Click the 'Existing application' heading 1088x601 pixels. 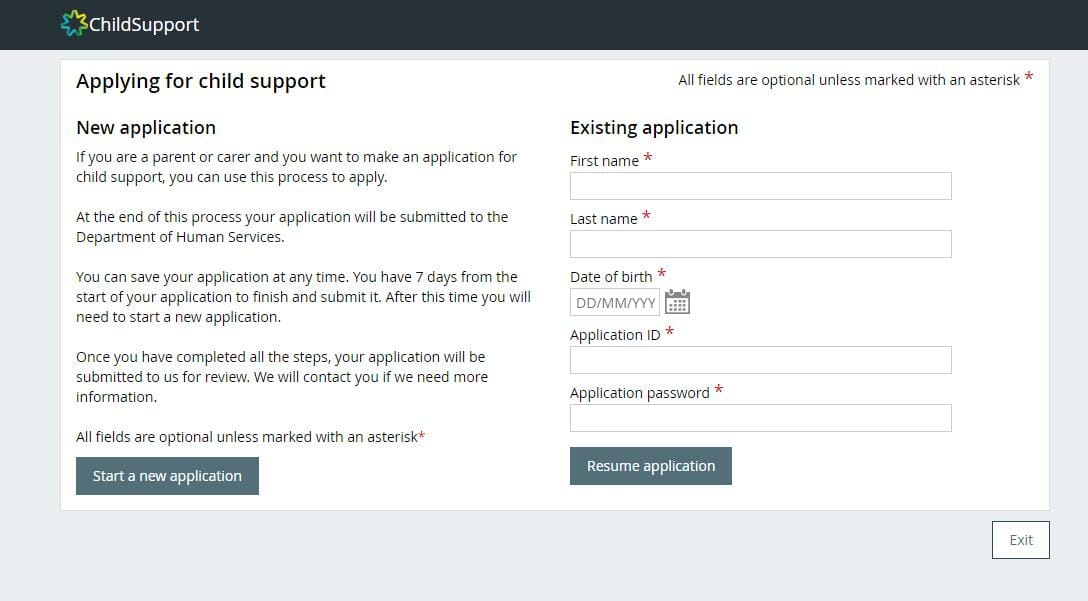654,128
